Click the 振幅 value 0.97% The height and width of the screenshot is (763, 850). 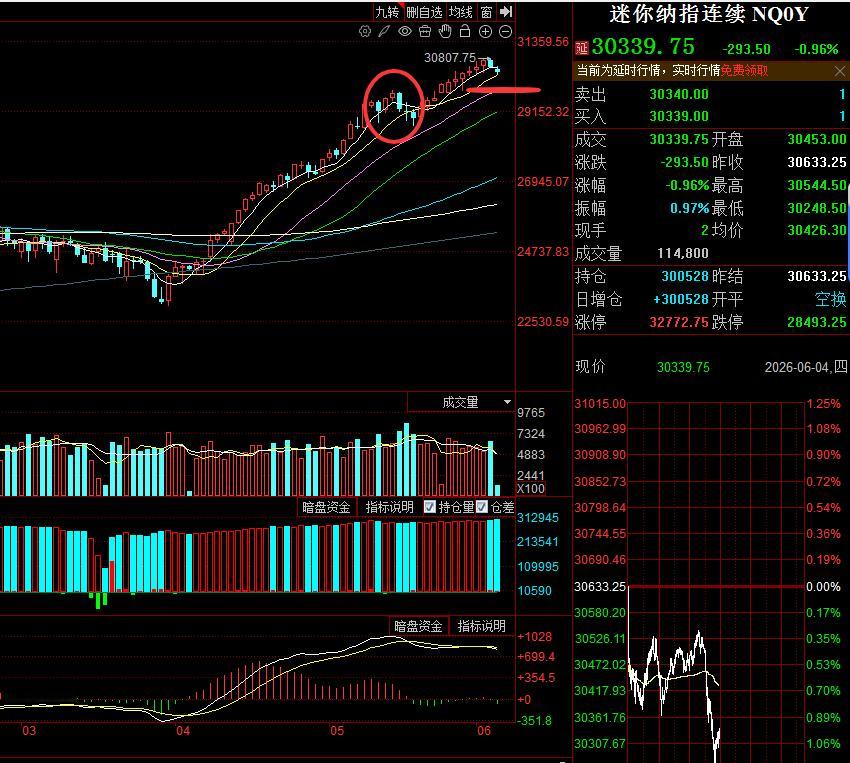(x=689, y=208)
